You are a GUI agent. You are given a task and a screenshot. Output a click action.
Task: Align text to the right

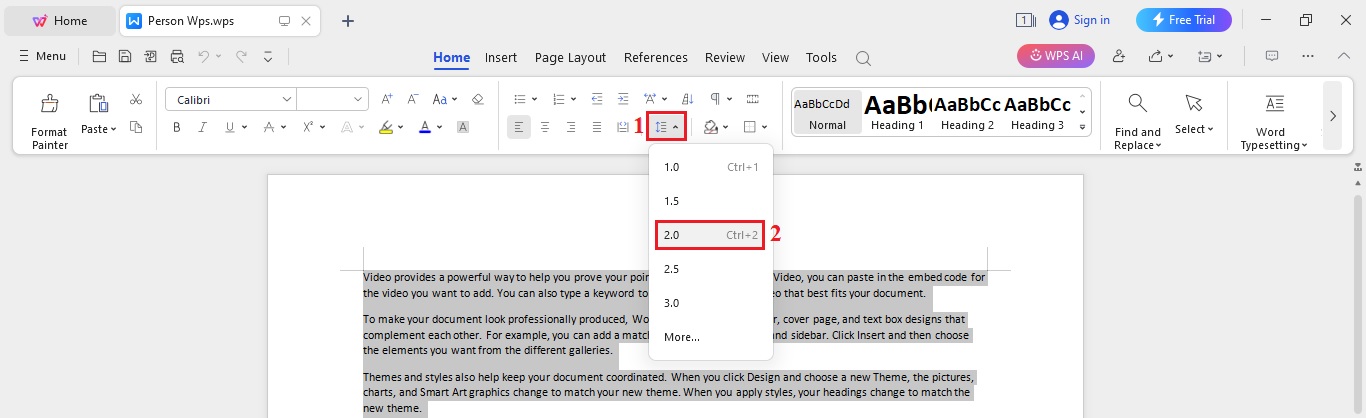571,127
